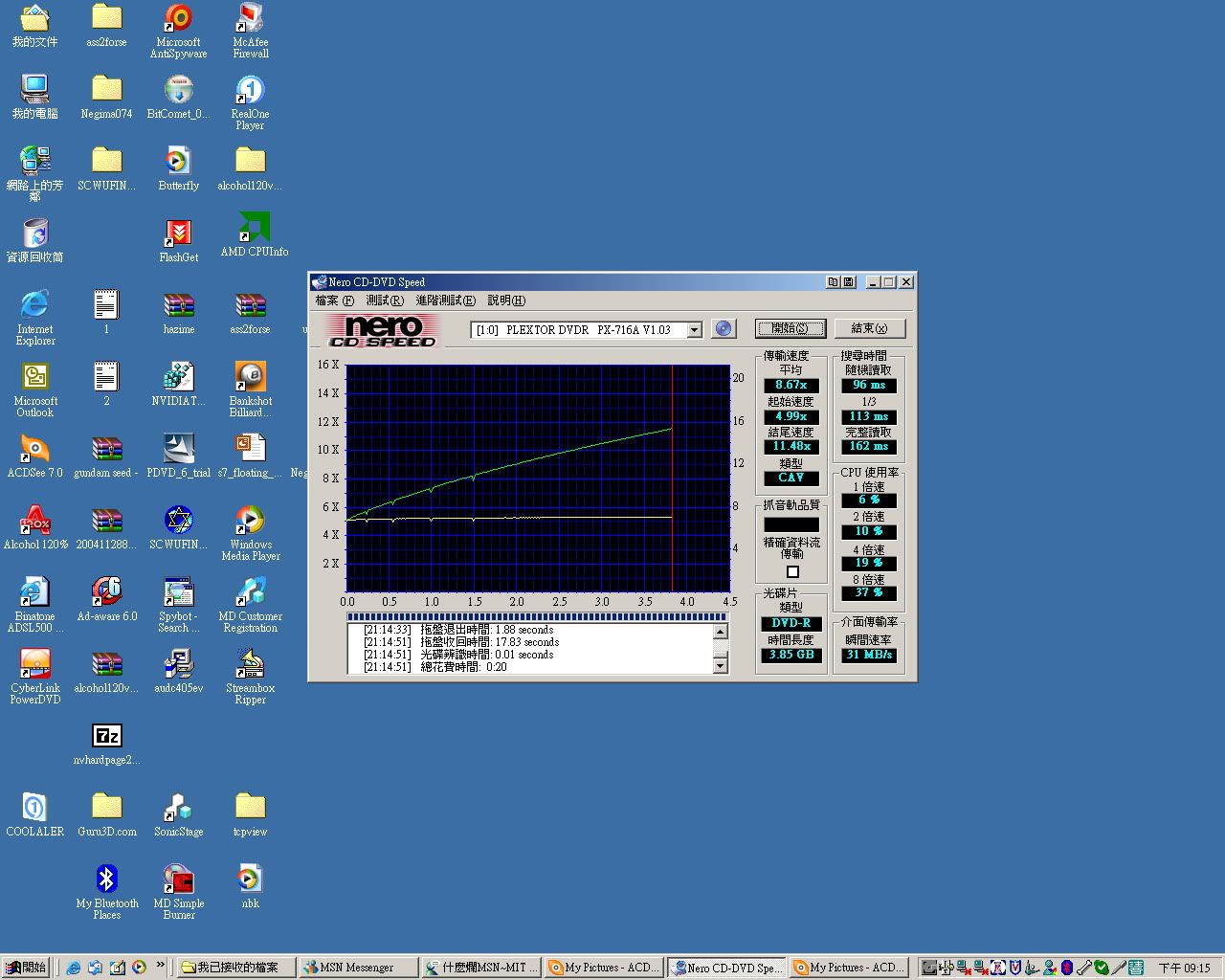Open the 進階測試(E) menu in Nero

445,301
